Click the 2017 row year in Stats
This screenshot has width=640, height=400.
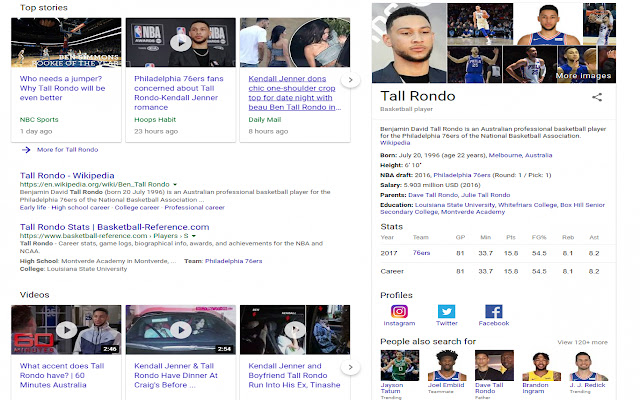pyautogui.click(x=389, y=253)
